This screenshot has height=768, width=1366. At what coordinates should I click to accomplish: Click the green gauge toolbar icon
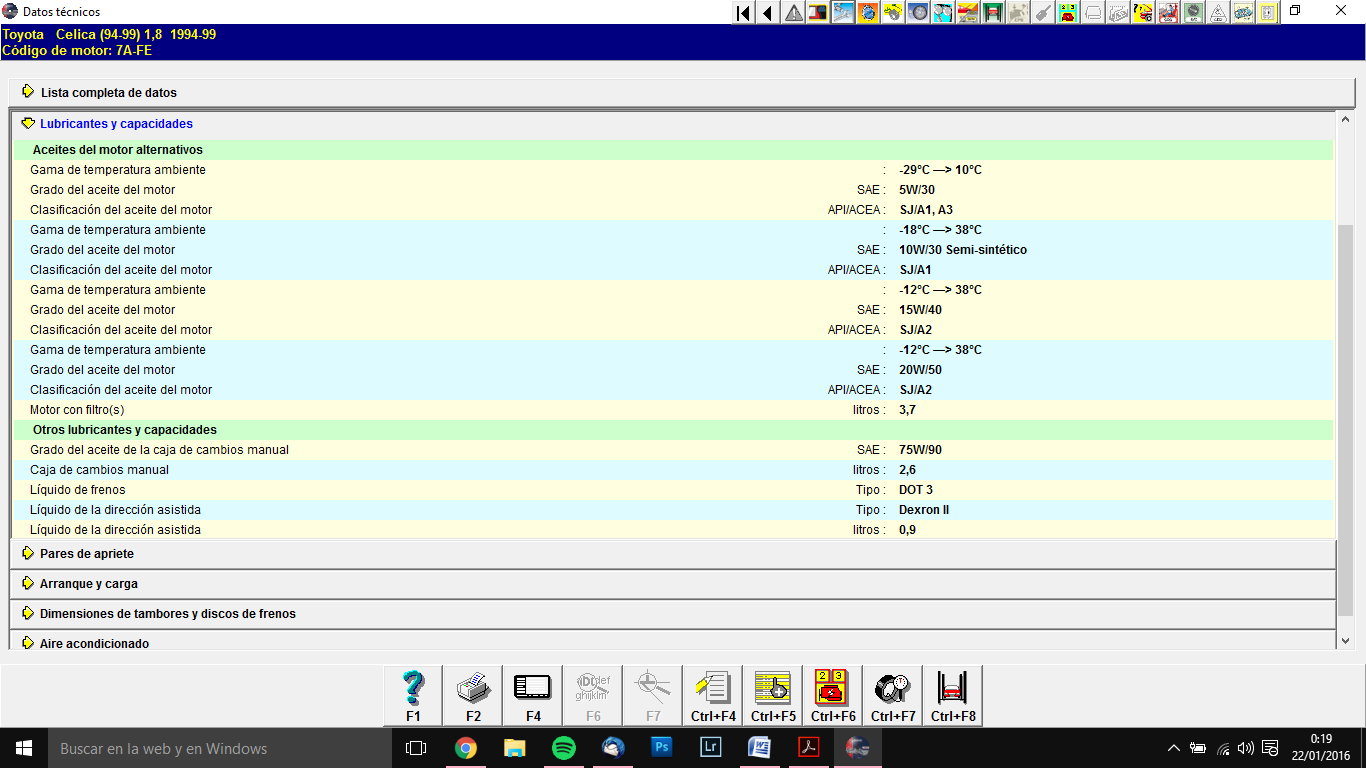click(x=1193, y=13)
